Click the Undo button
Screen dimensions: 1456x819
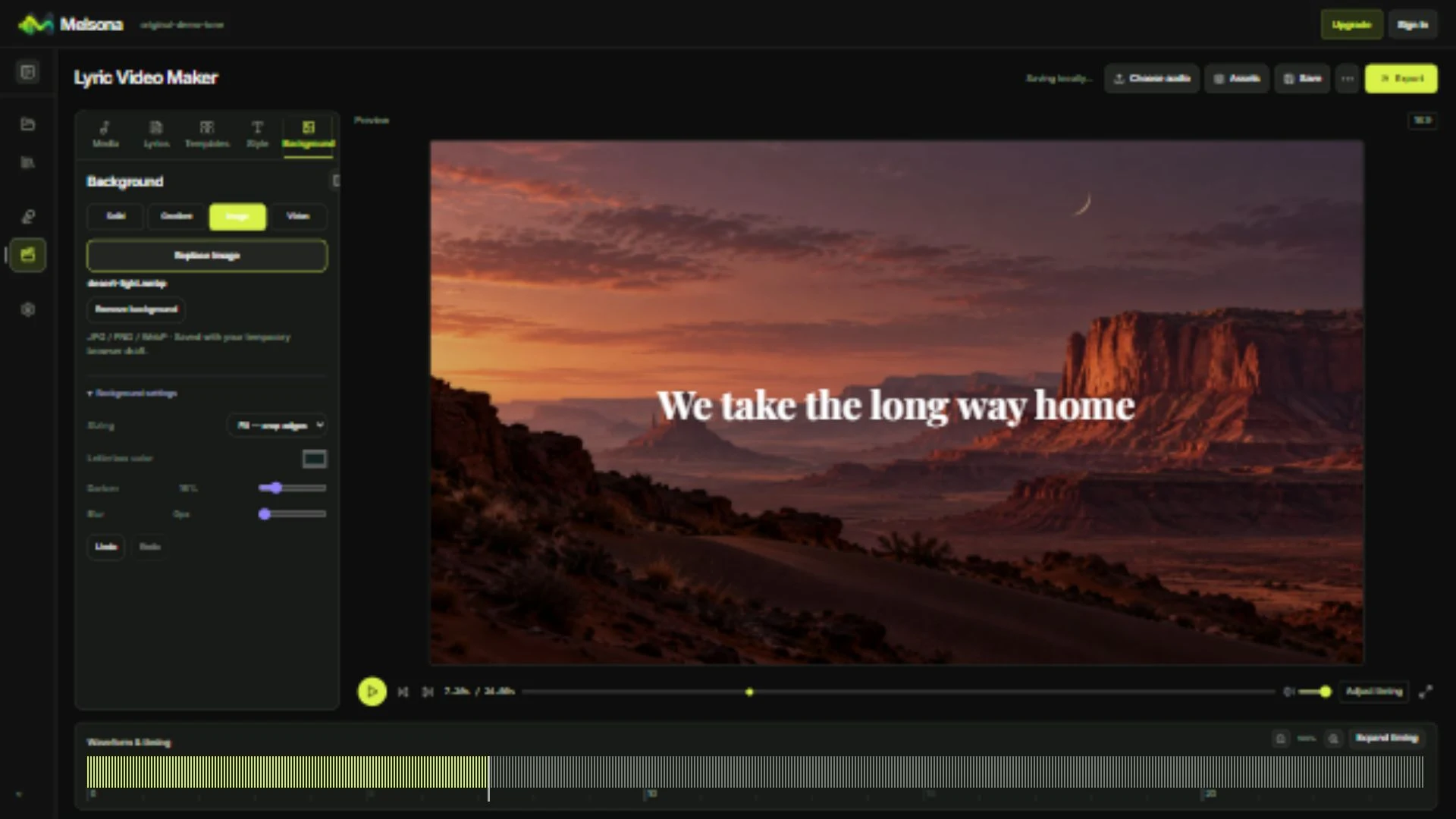tap(106, 547)
